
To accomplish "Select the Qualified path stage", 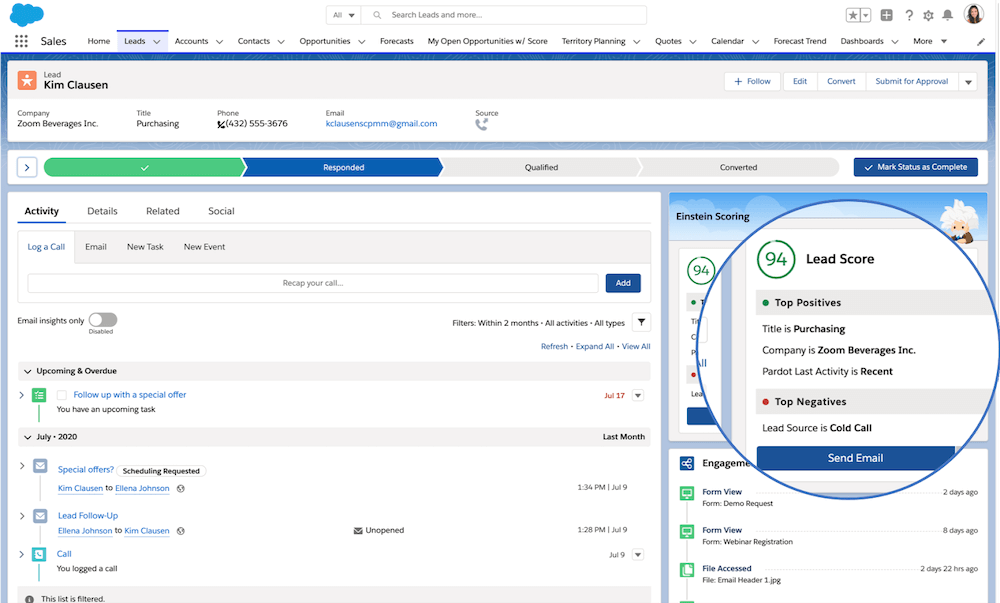I will pos(541,167).
